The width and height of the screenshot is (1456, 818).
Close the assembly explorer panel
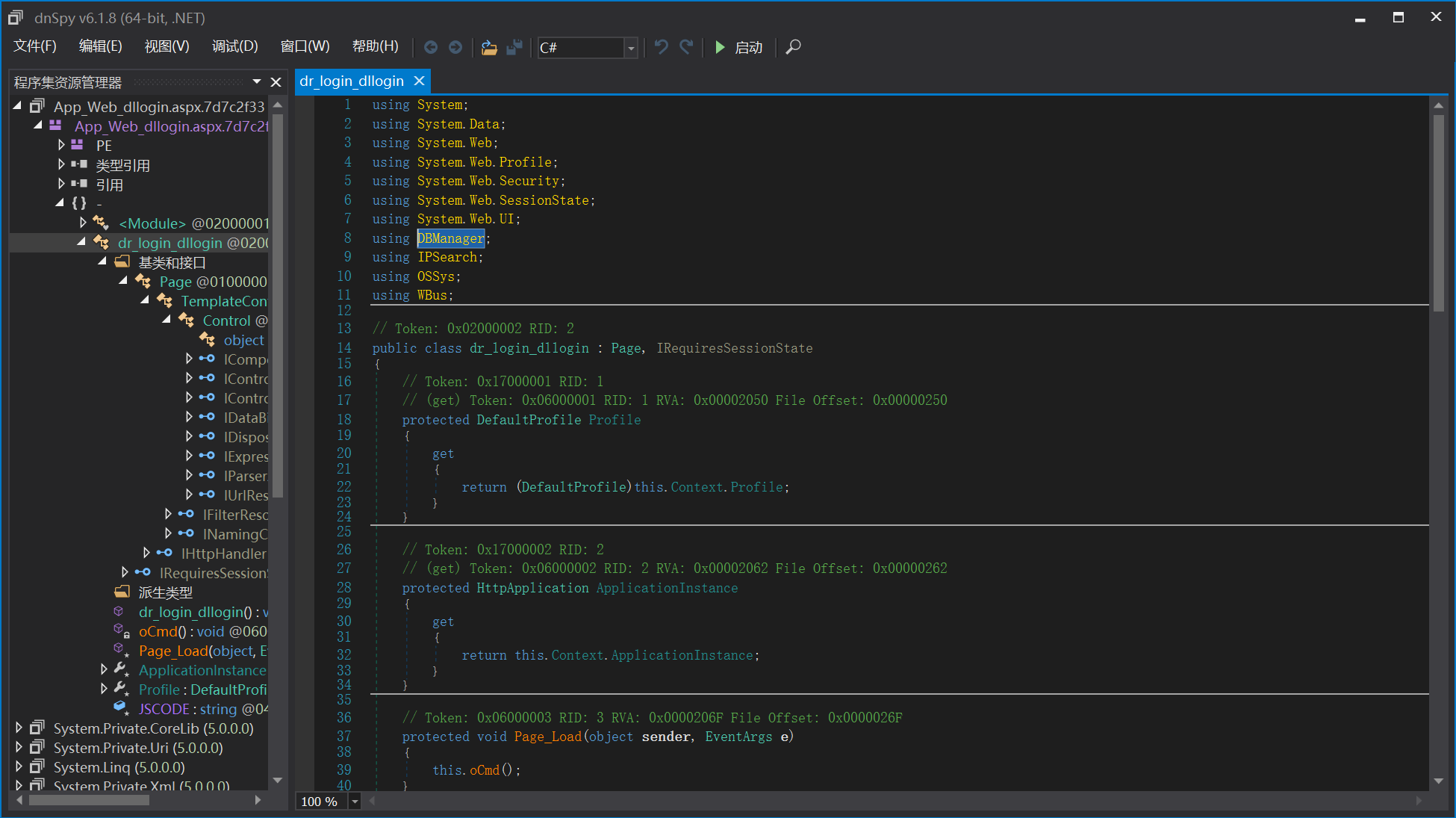[x=276, y=82]
